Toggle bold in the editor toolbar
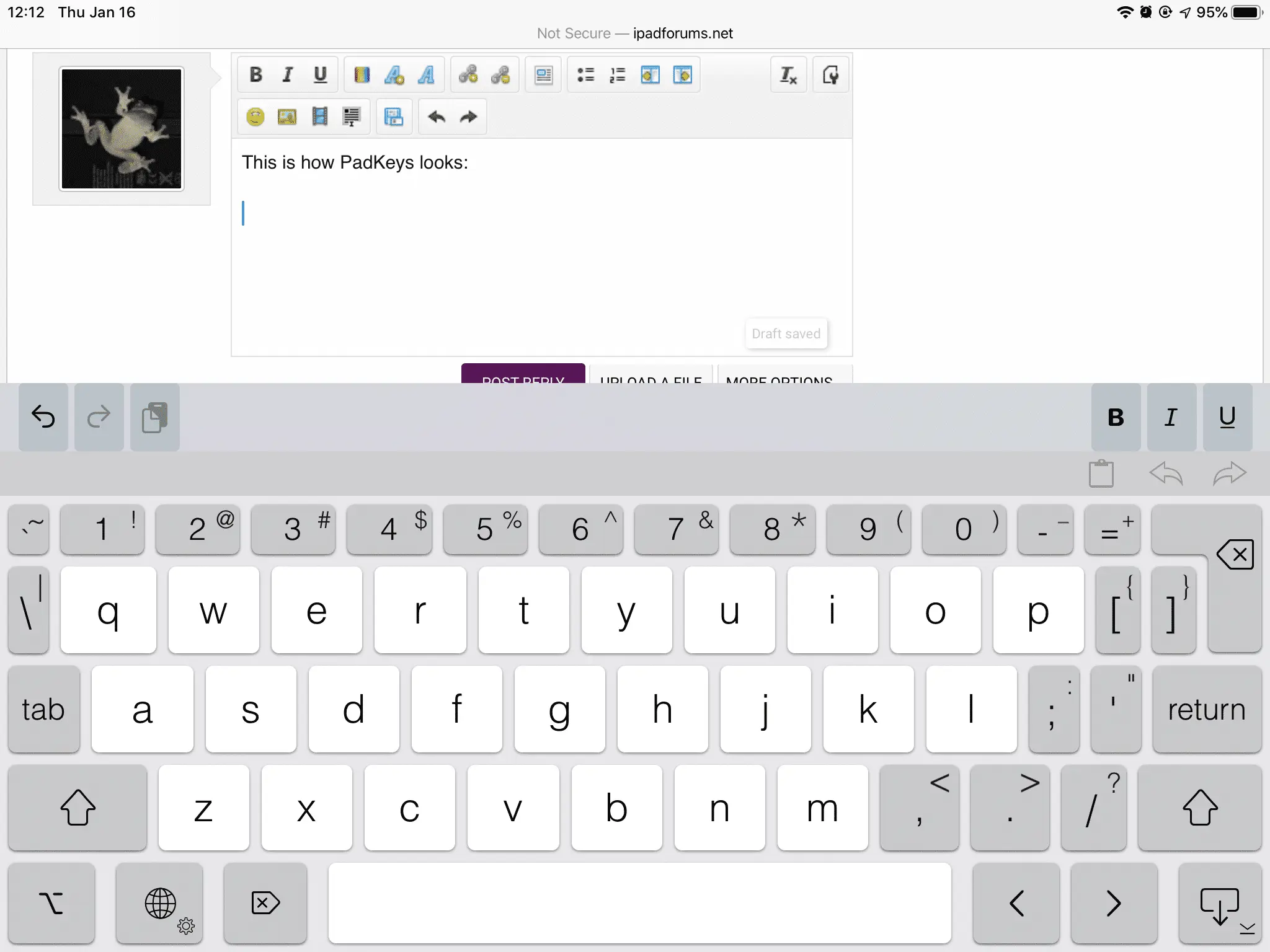 255,75
